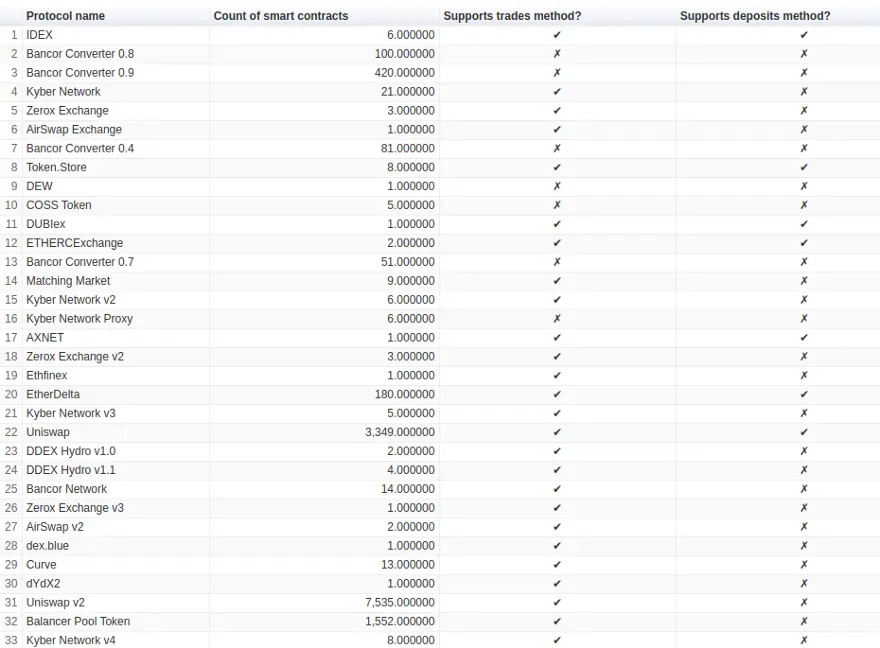
Task: Select trades cross in COSS Token row
Action: pos(557,205)
